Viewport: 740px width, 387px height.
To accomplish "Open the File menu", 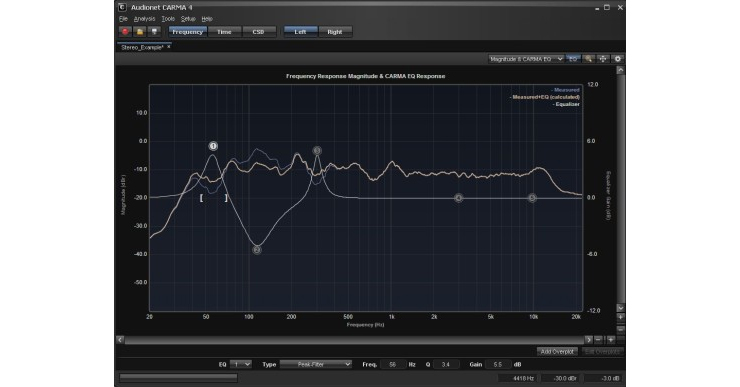I will click(x=123, y=19).
